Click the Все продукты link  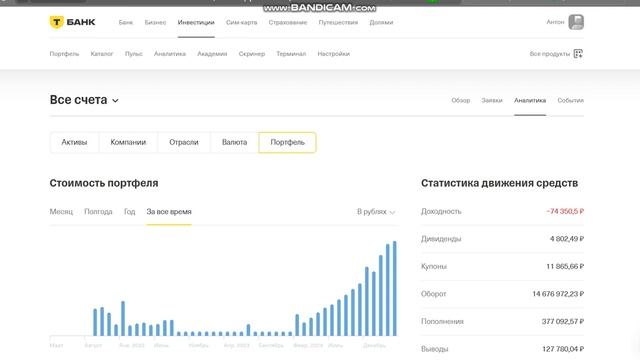pyautogui.click(x=549, y=54)
